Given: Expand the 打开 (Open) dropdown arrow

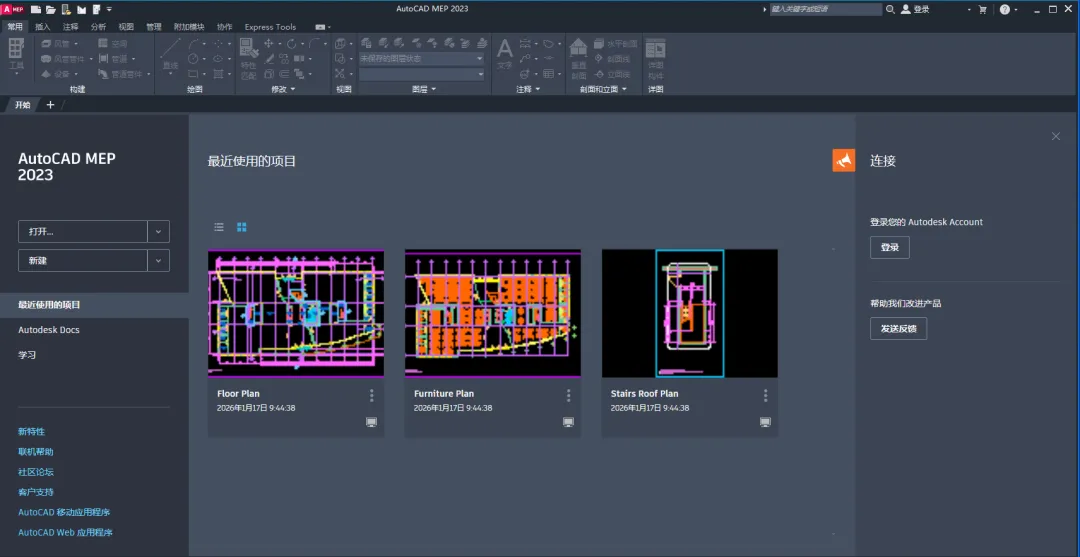Looking at the screenshot, I should tap(158, 231).
